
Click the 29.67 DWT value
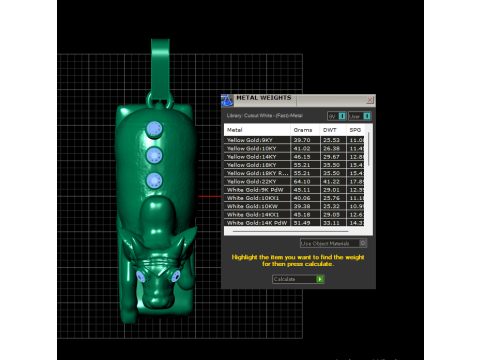[331, 157]
